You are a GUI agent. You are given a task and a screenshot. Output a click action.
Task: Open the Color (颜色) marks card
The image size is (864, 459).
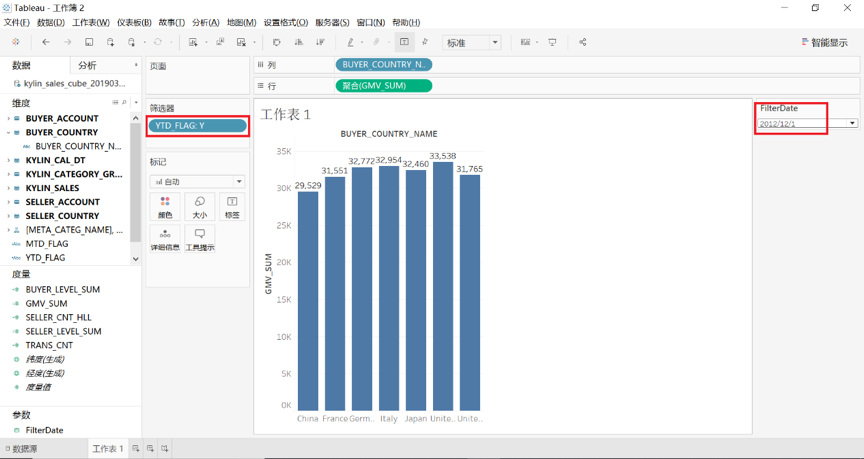click(165, 206)
